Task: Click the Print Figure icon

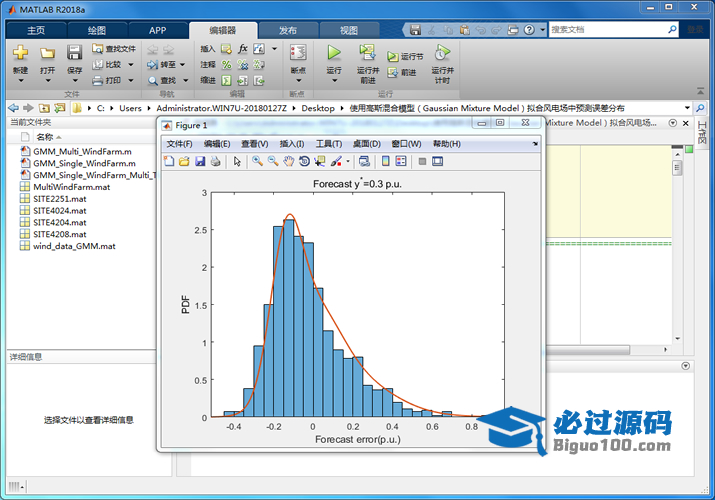Action: pos(216,161)
